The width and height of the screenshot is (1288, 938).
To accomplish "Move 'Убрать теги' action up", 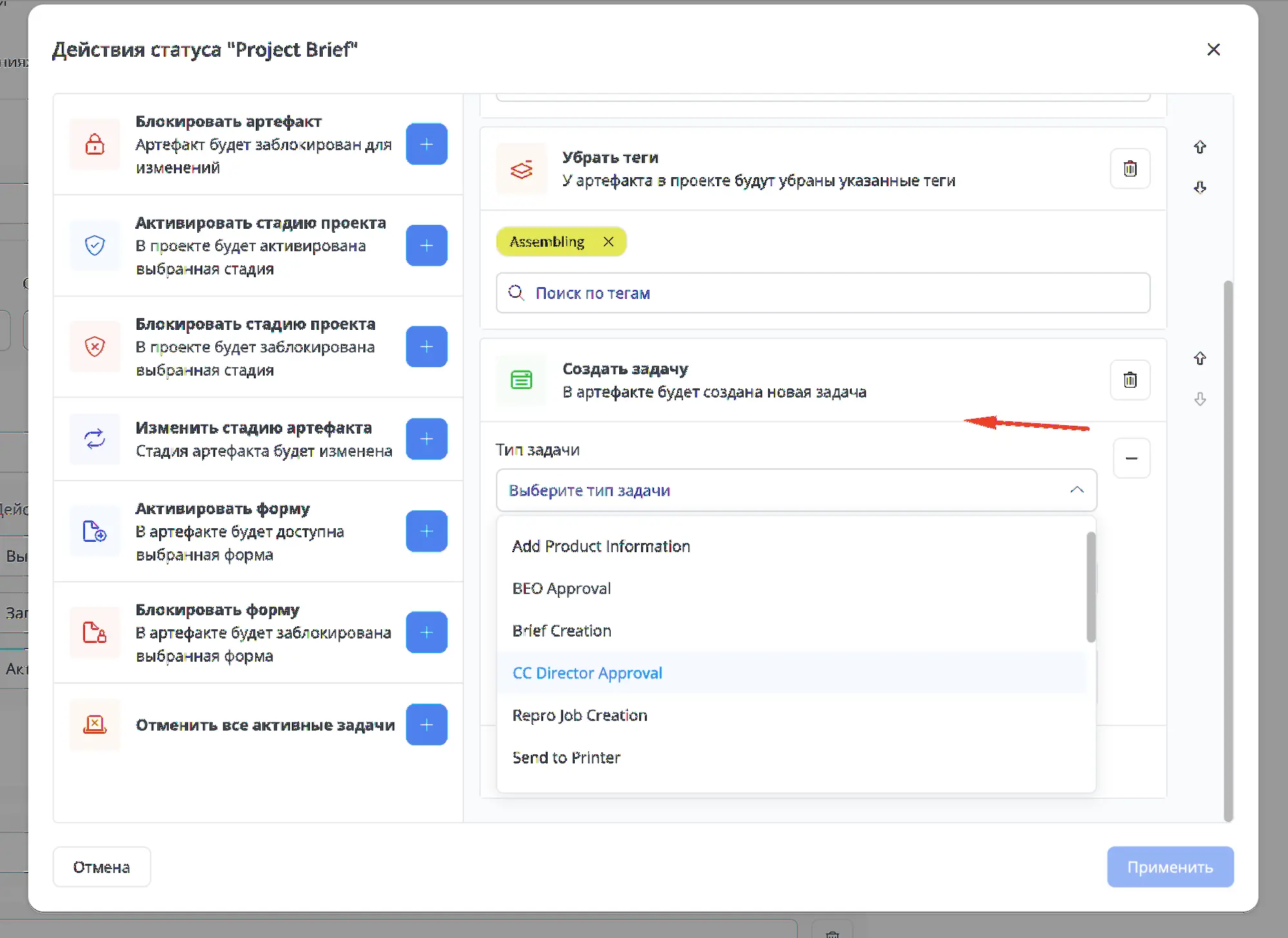I will (x=1200, y=147).
